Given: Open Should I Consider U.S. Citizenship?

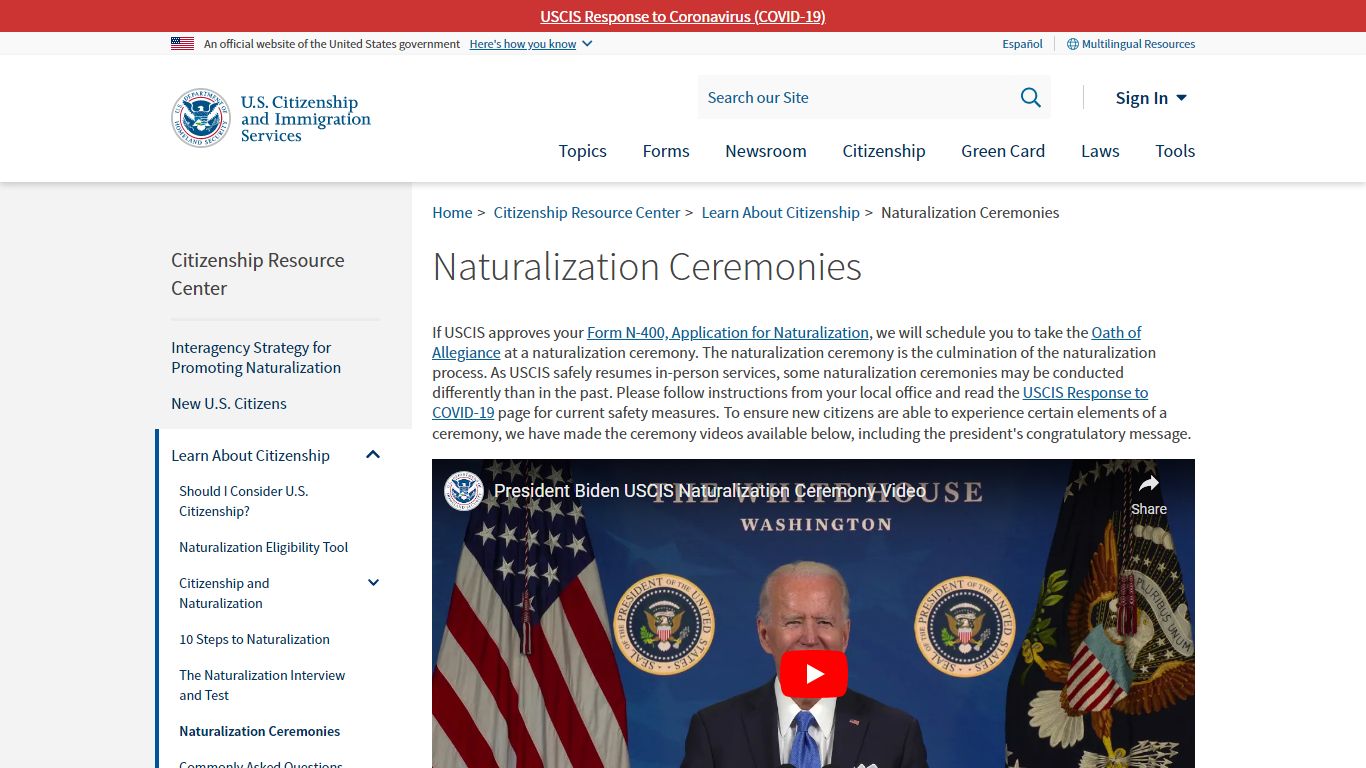Looking at the screenshot, I should pyautogui.click(x=244, y=501).
